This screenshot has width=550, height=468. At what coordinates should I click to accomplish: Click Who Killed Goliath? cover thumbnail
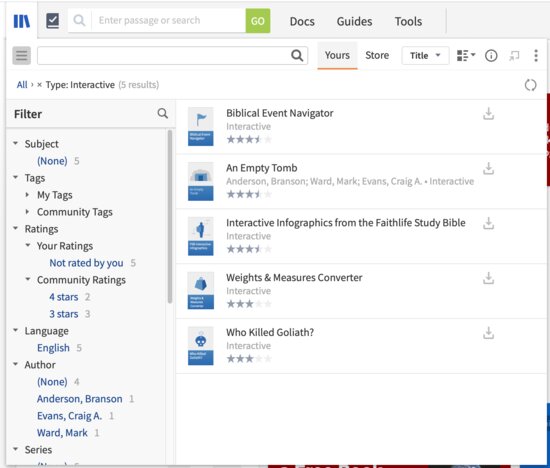point(200,346)
